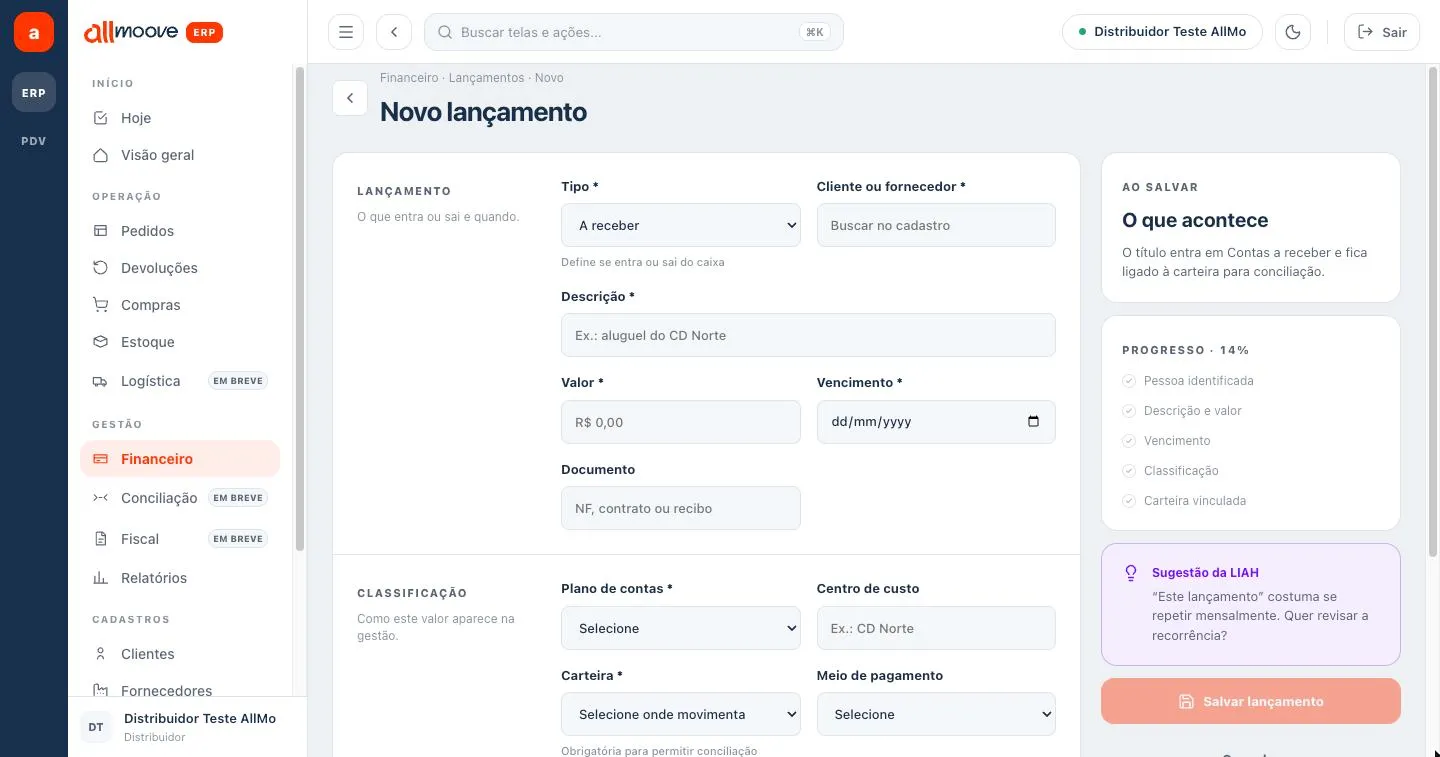Click the Centro de custo field
The height and width of the screenshot is (757, 1440).
pos(936,628)
